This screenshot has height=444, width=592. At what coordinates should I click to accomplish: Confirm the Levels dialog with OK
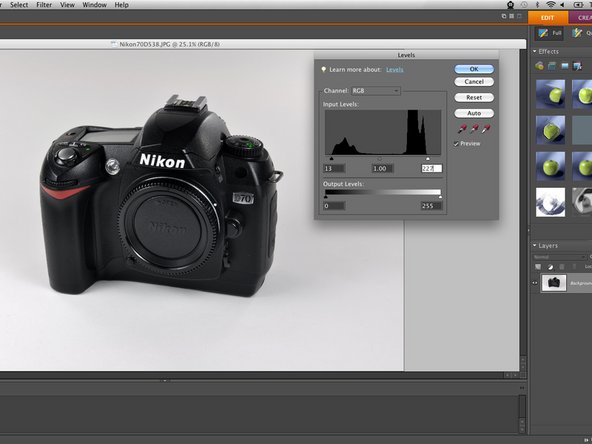tap(474, 69)
